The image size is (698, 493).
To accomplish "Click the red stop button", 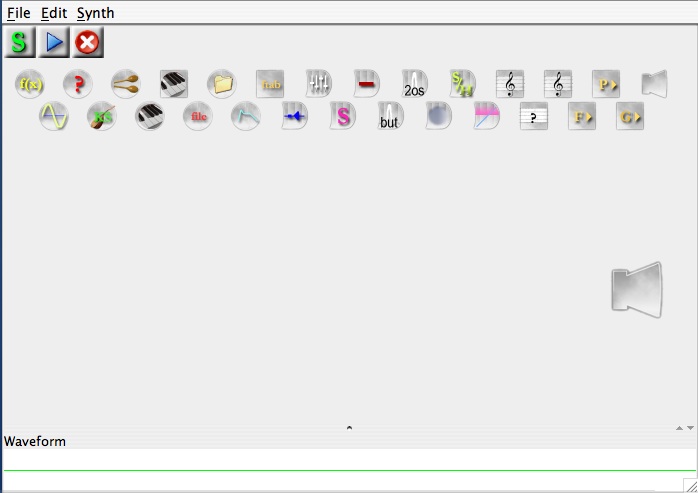I will pos(88,42).
